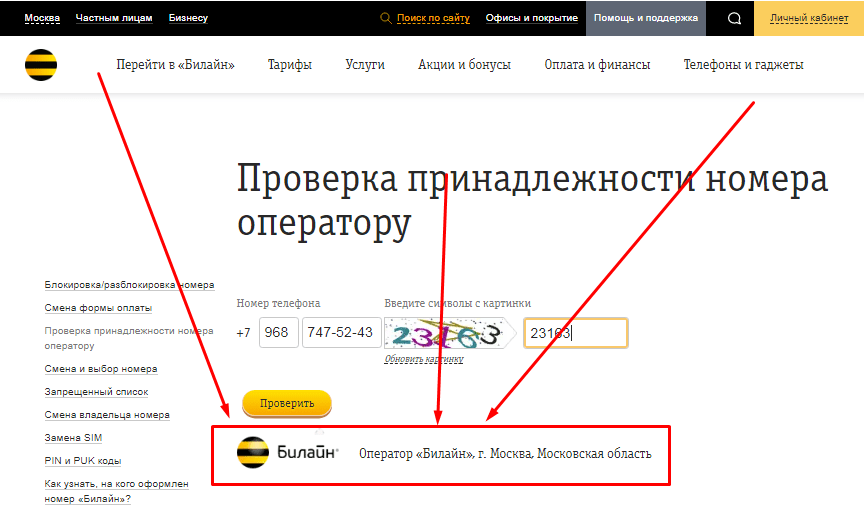Open Как узнать, на кого оформлен номер link
Image resolution: width=864 pixels, height=529 pixels.
coord(116,492)
